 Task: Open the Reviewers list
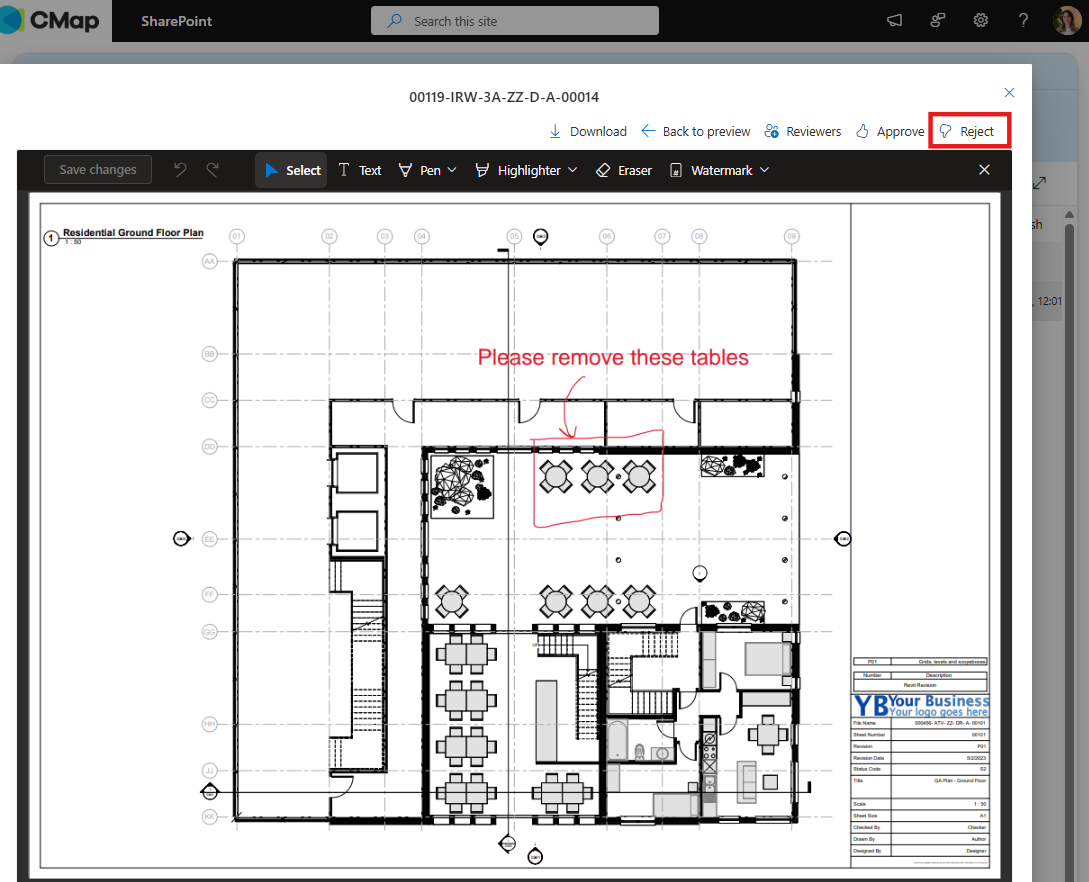[x=802, y=131]
